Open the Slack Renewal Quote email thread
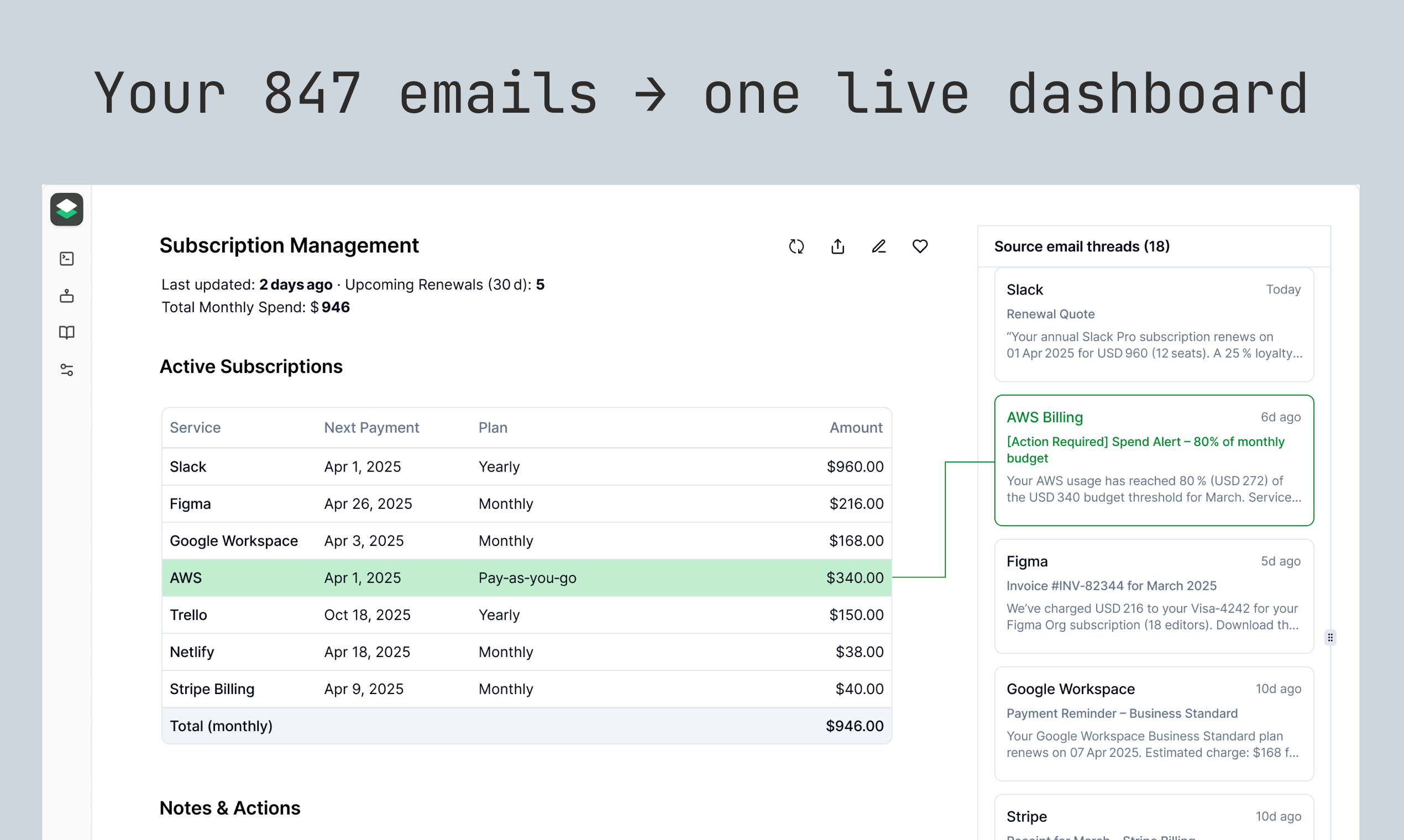 (1153, 324)
